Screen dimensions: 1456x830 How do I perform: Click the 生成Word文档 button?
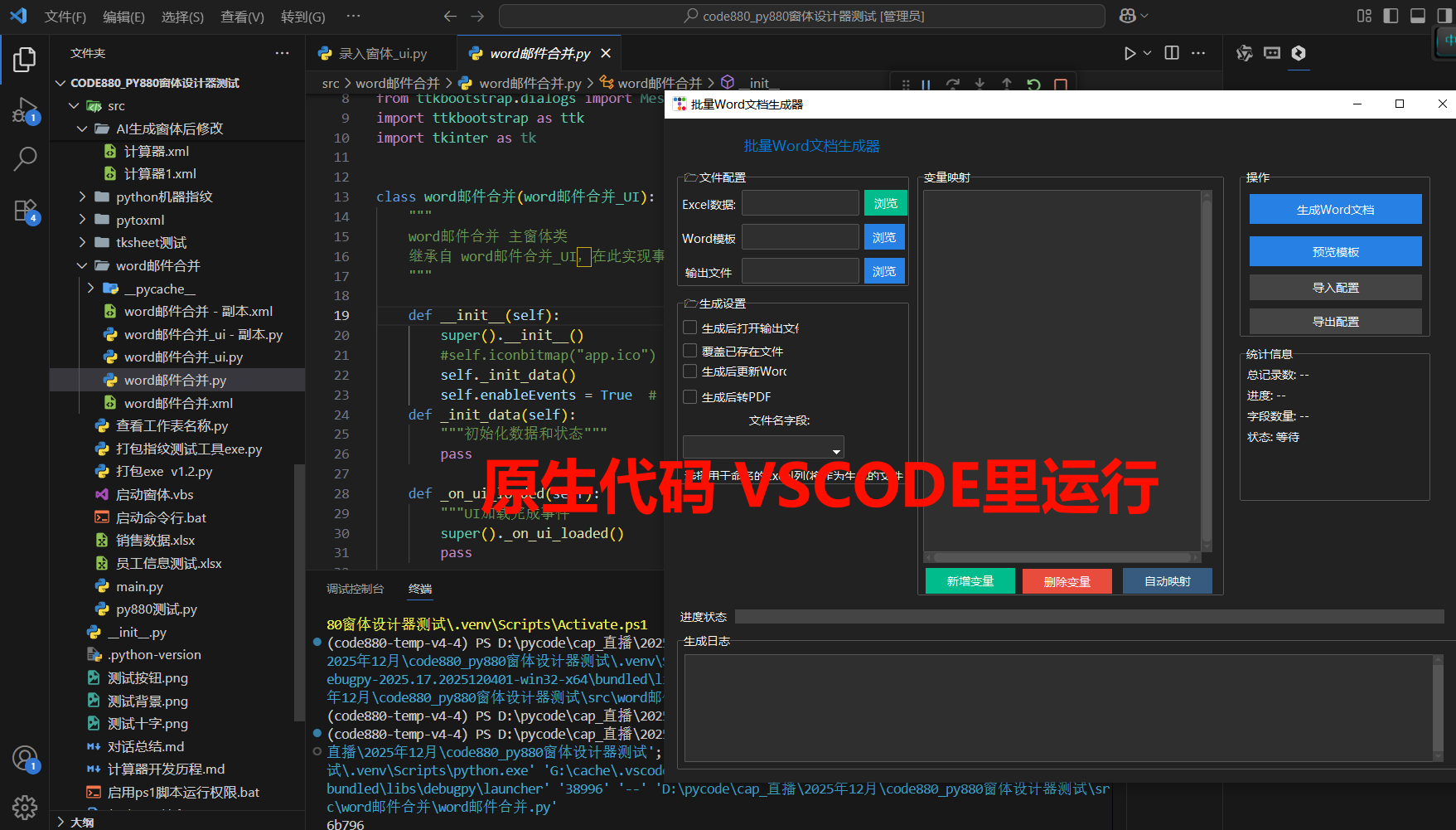[1334, 209]
